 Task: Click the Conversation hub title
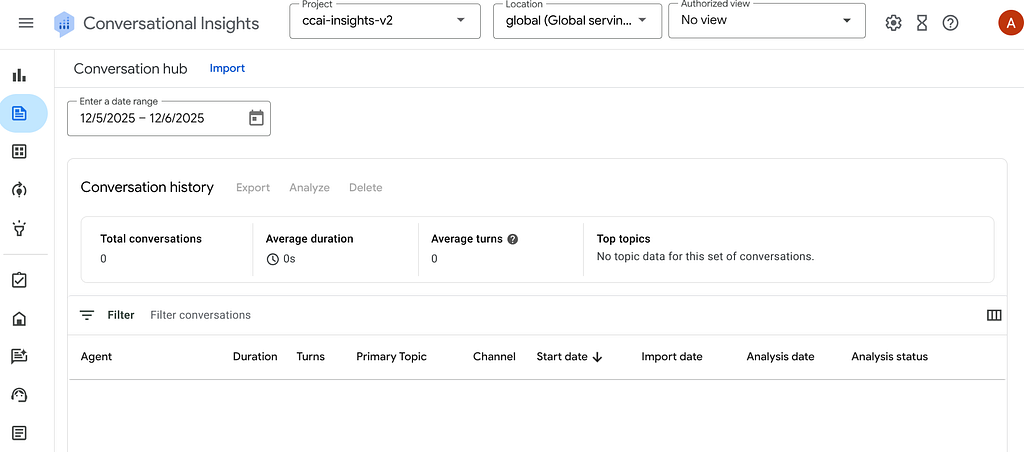[x=131, y=69]
